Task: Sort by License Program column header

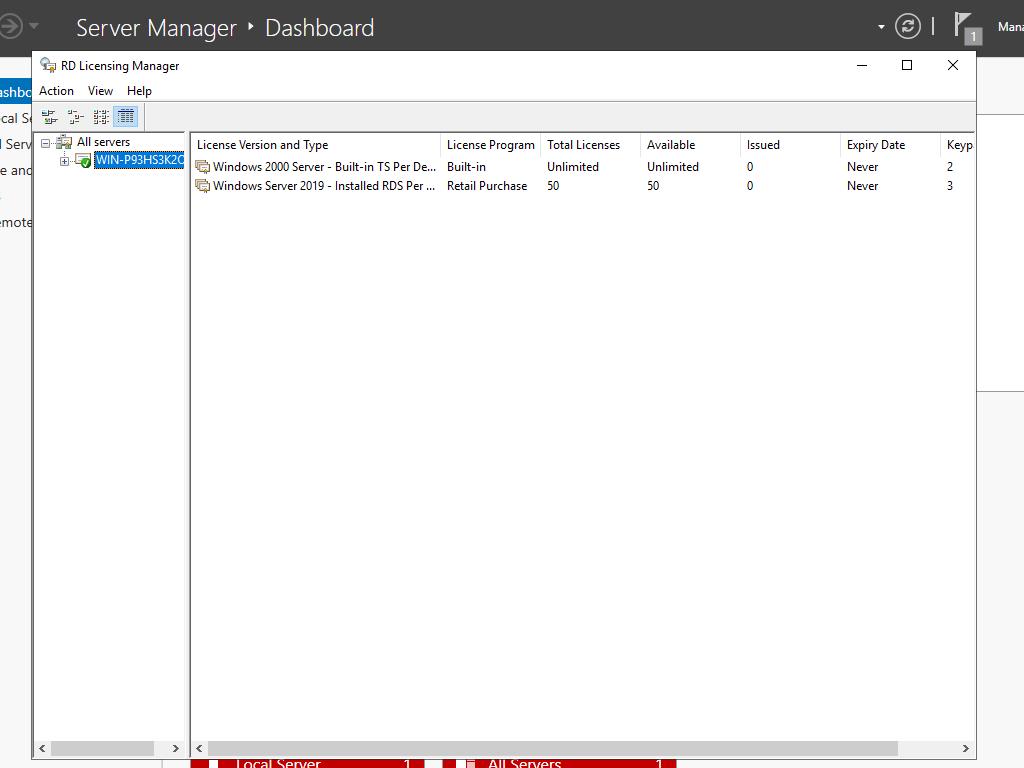Action: tap(490, 145)
